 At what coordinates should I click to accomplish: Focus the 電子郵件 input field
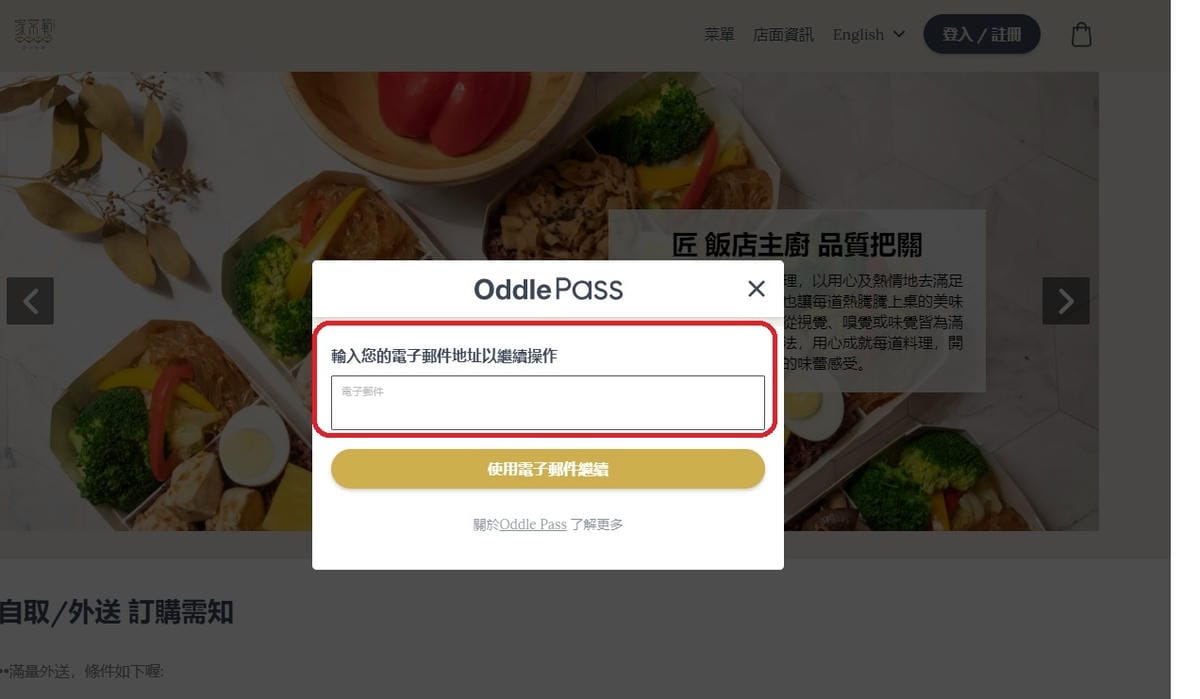(548, 403)
